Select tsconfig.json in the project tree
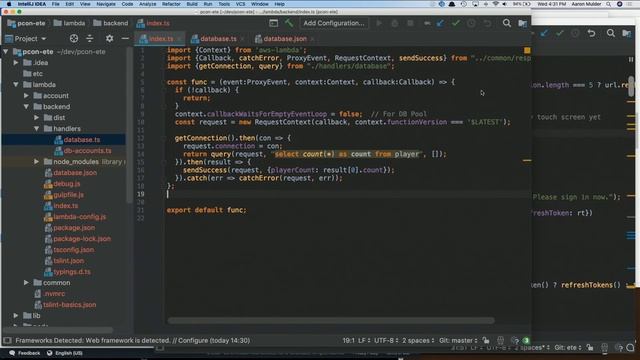This screenshot has height=360, width=640. pyautogui.click(x=69, y=250)
